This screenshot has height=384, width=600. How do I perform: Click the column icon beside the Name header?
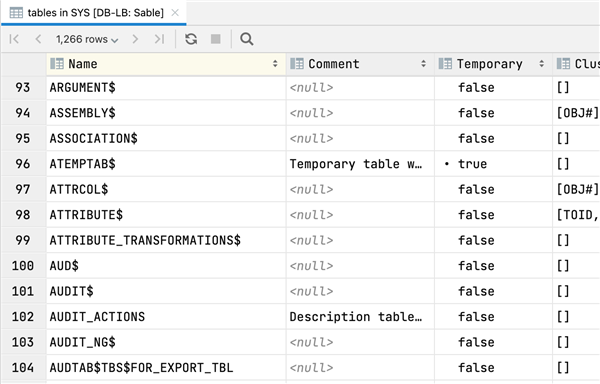(57, 63)
